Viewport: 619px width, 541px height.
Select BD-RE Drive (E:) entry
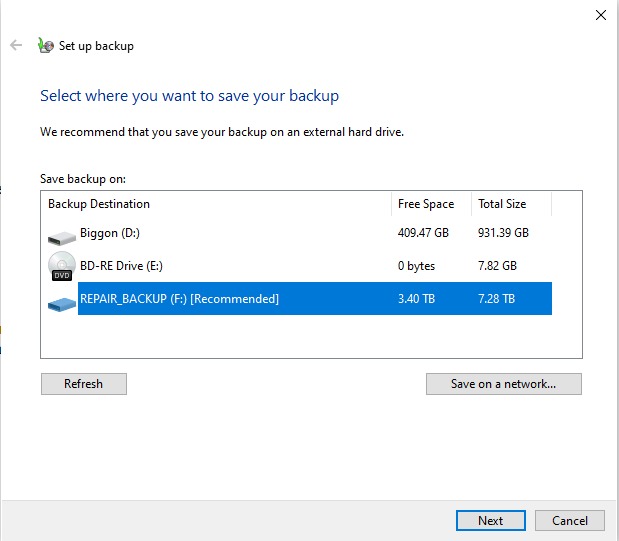[x=123, y=266]
